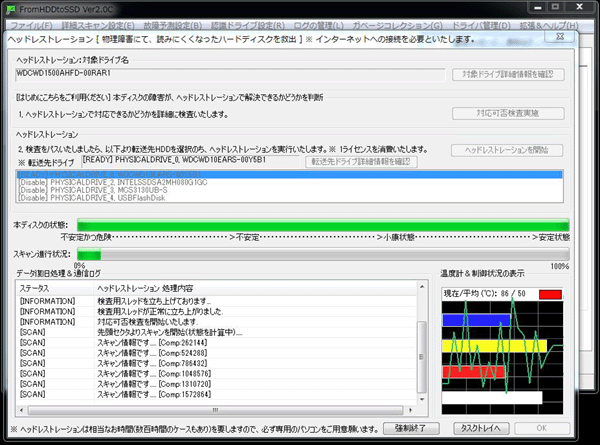Image resolution: width=600 pixels, height=445 pixels.
Task: Click the 現在/平均 temperature readout
Action: pos(484,294)
